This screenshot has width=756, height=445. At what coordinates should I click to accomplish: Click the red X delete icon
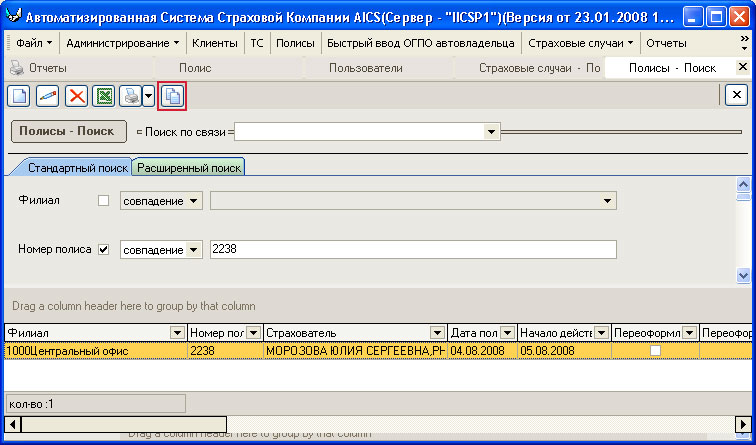[76, 96]
